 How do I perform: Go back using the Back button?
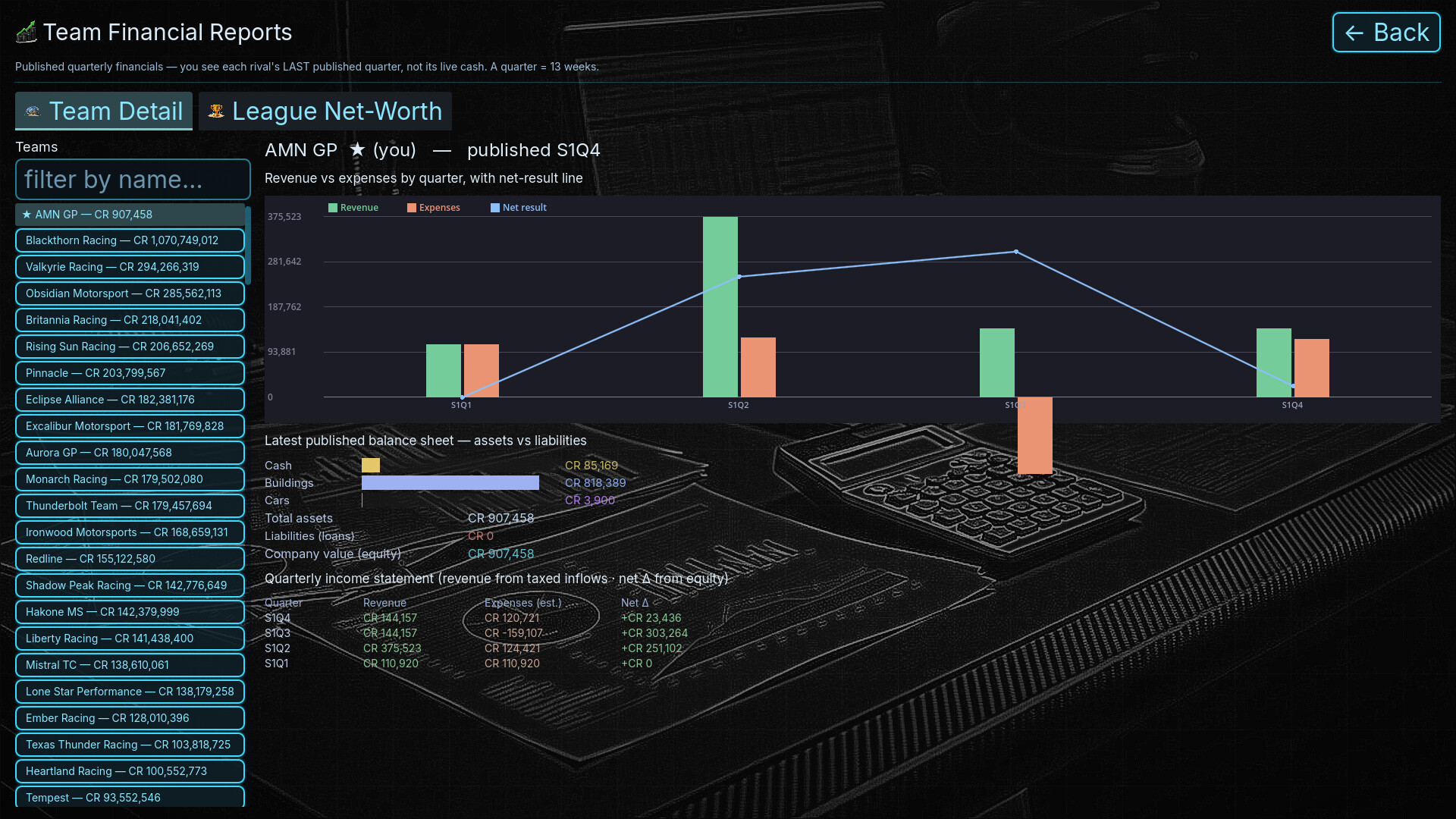coord(1386,33)
